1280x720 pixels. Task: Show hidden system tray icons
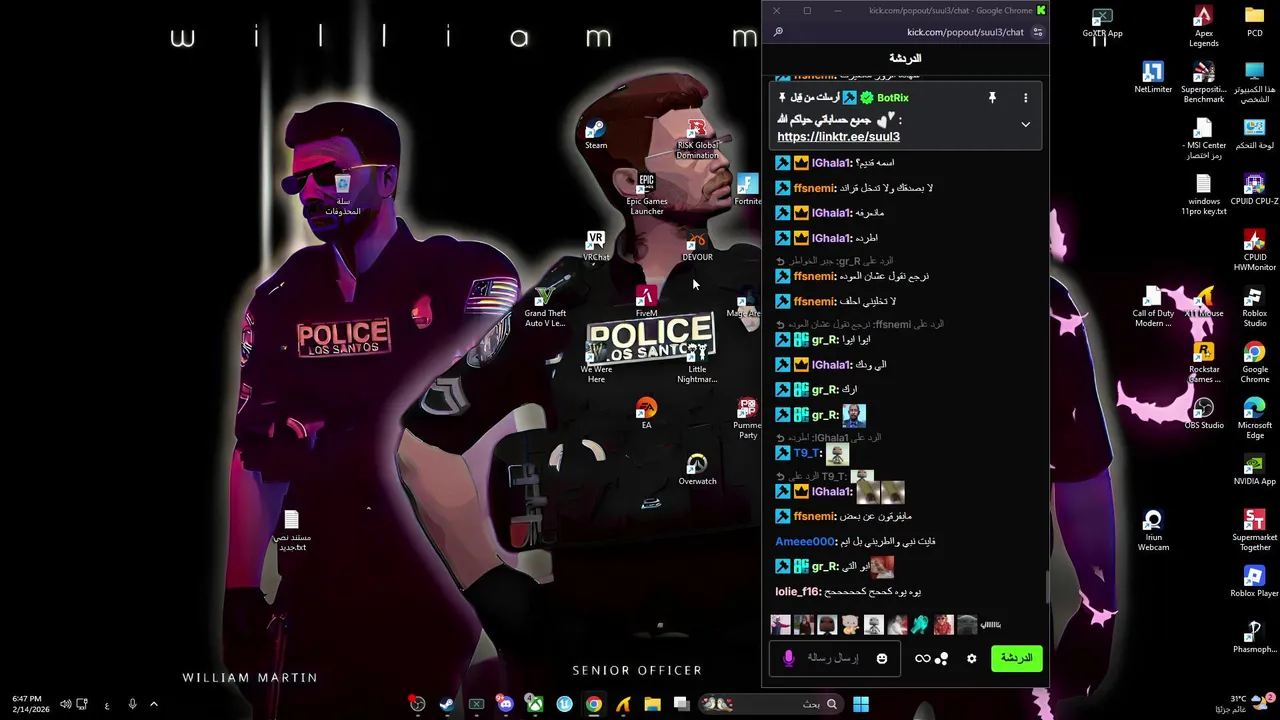pyautogui.click(x=154, y=705)
